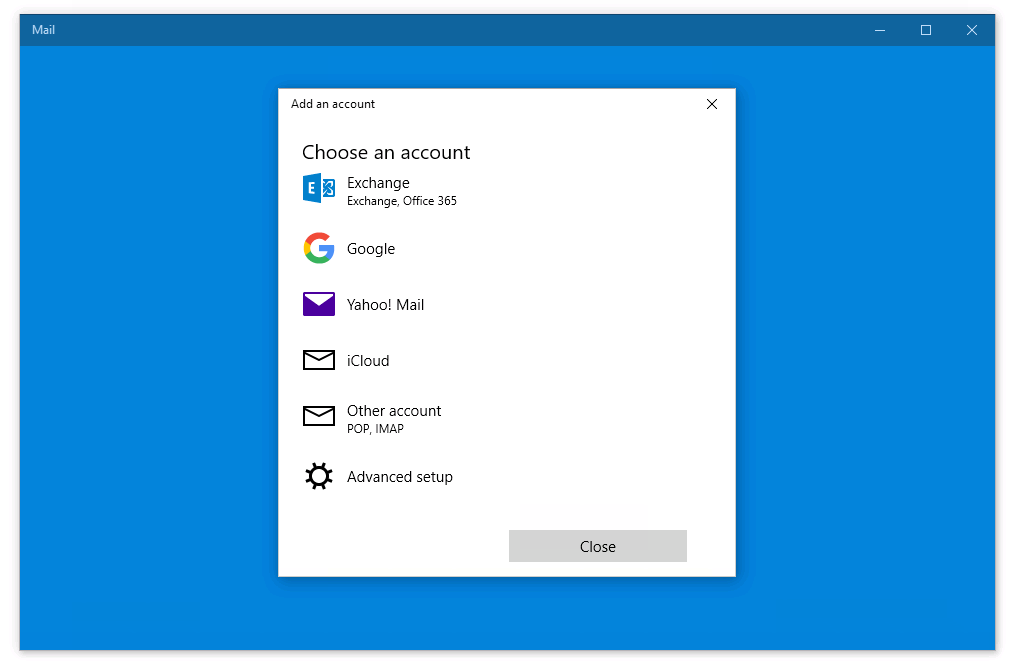Click the Close button in dialog
This screenshot has height=667, width=1021.
pos(598,546)
